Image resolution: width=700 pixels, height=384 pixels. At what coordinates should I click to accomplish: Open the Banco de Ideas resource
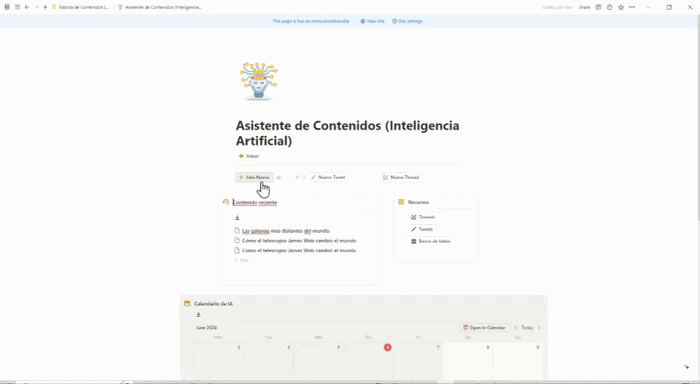[431, 241]
